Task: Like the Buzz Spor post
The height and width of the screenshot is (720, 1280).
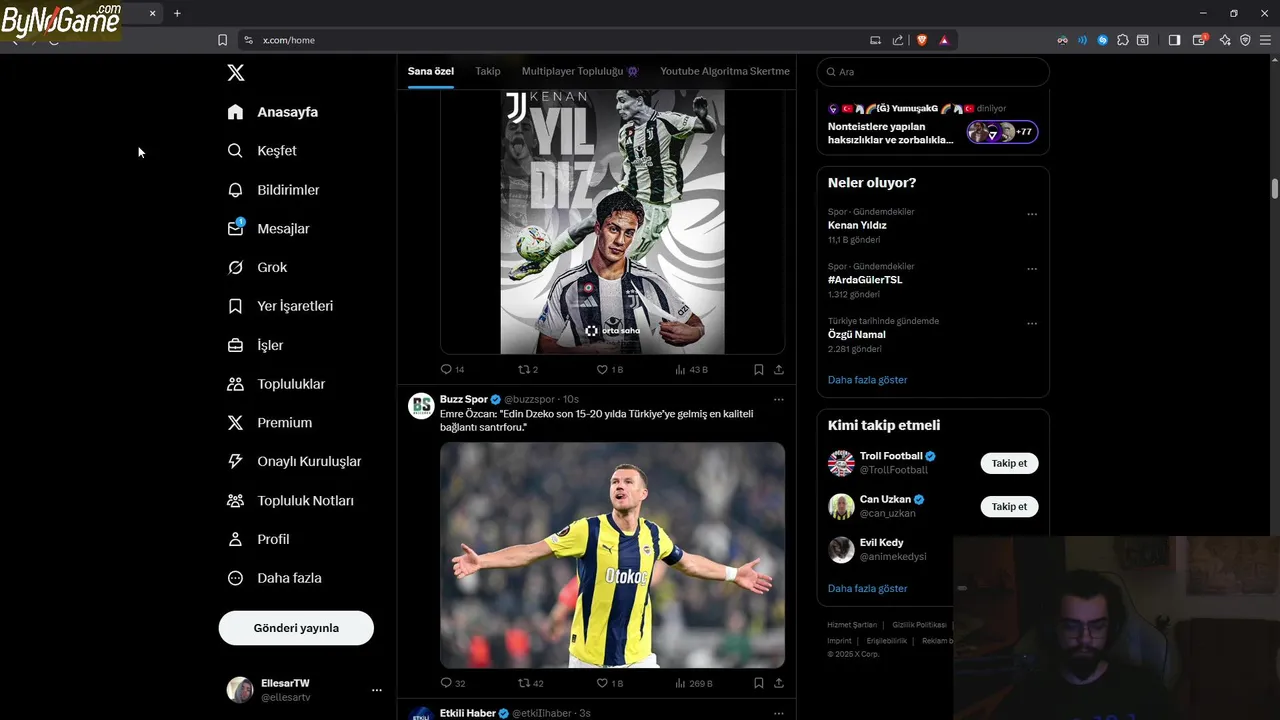Action: tap(609, 684)
